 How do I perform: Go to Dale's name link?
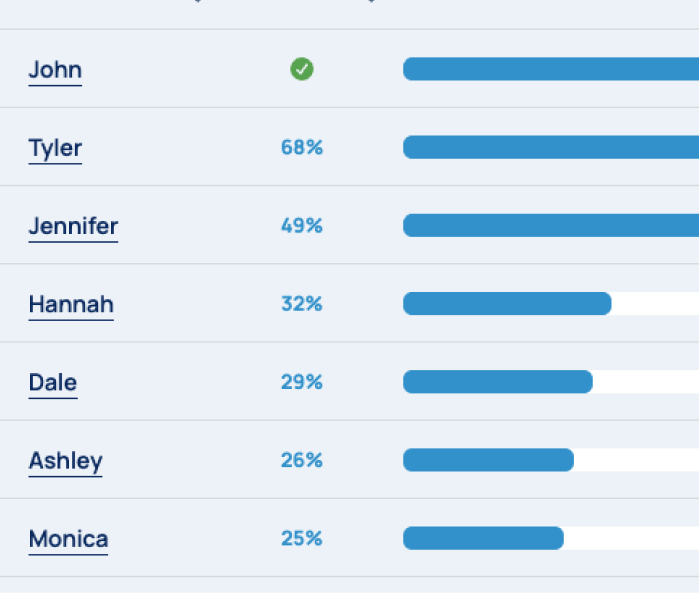pos(53,383)
